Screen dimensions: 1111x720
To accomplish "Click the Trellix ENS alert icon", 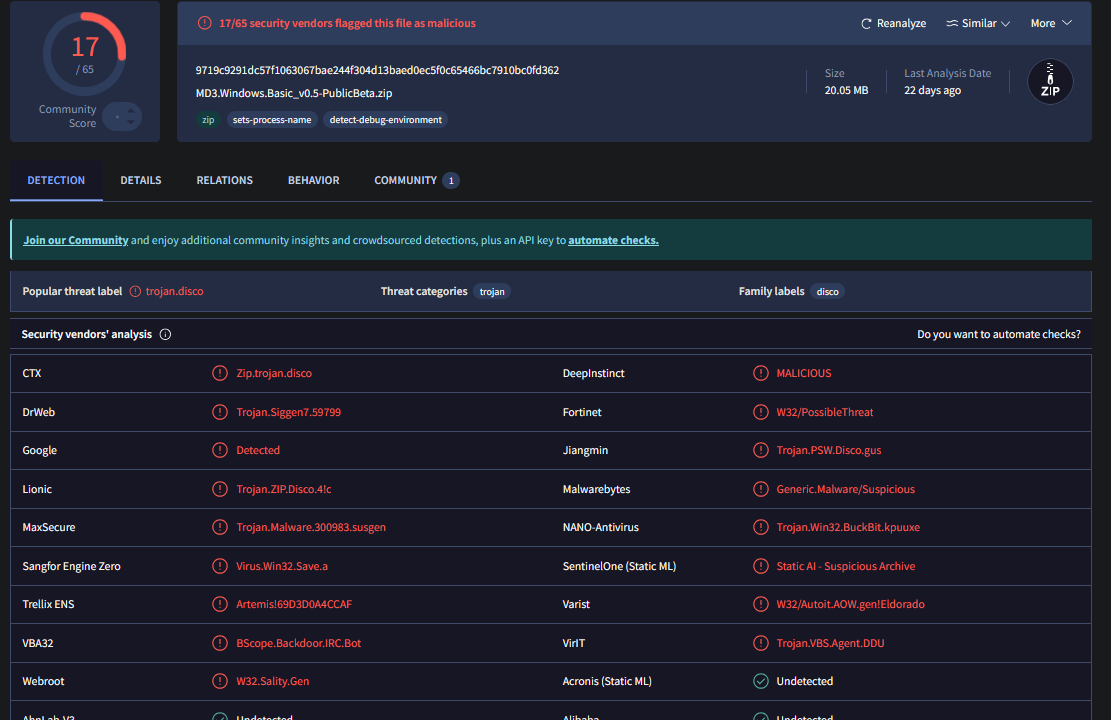I will point(220,604).
